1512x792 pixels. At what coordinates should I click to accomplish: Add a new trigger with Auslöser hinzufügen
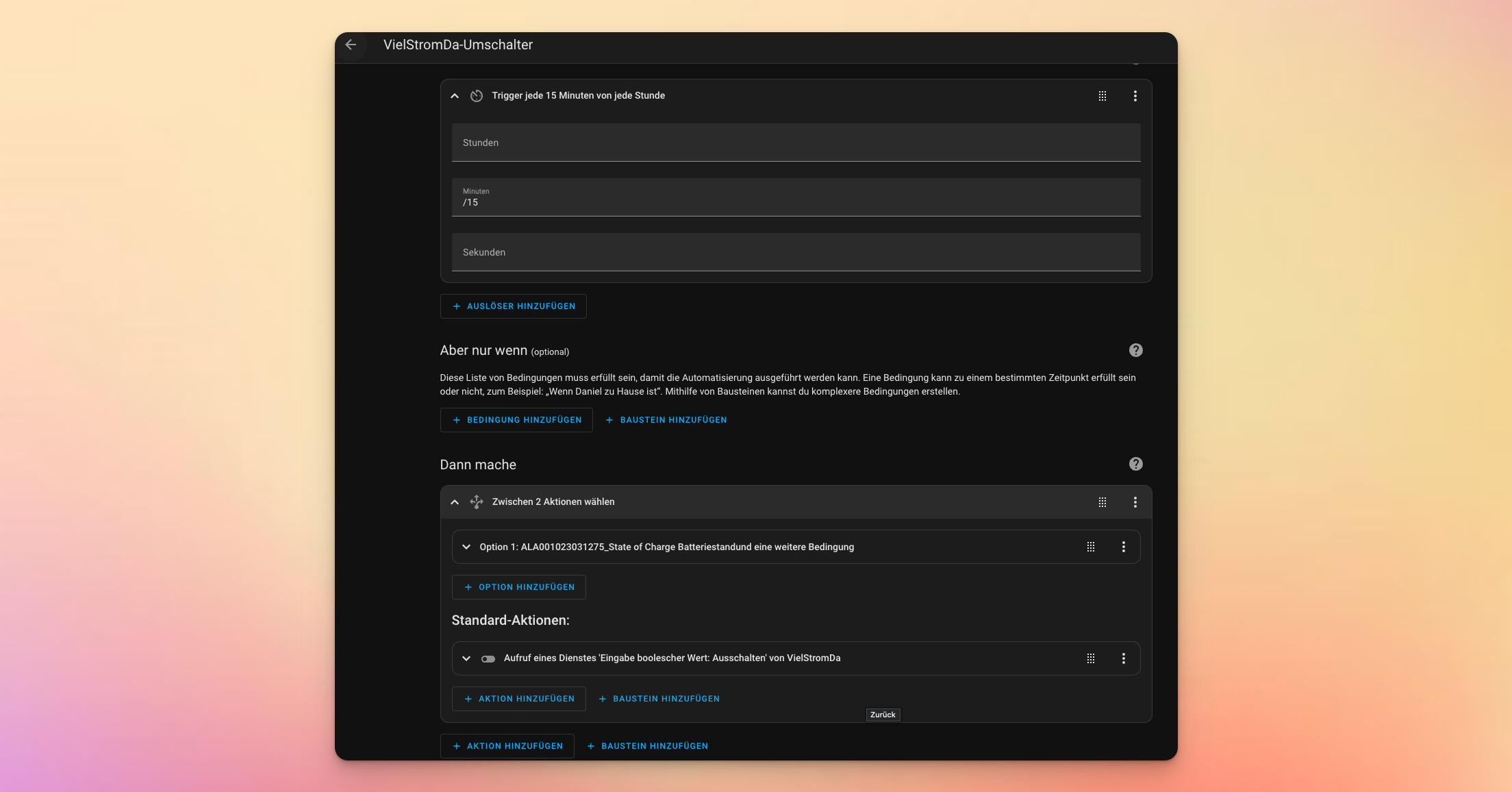[514, 306]
